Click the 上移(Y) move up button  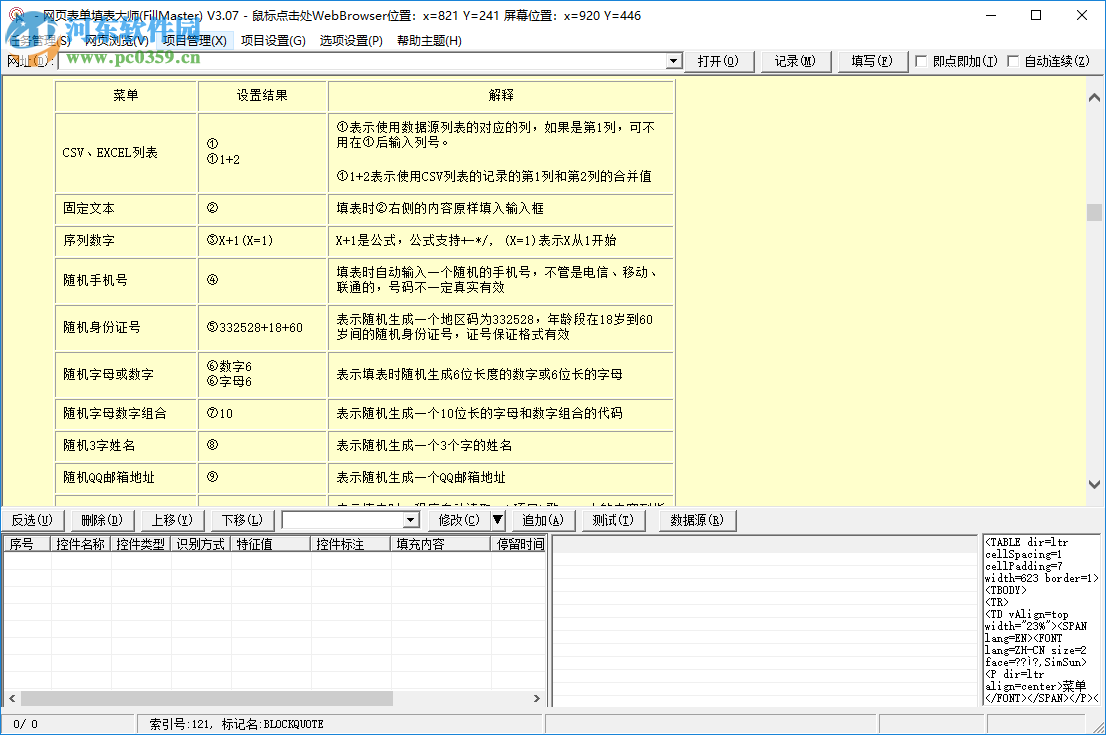pyautogui.click(x=171, y=520)
